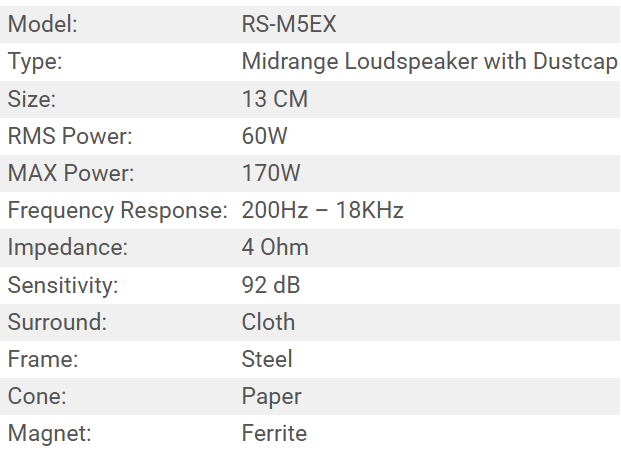Select the RS-M5EX model value
621x452 pixels.
tap(283, 25)
